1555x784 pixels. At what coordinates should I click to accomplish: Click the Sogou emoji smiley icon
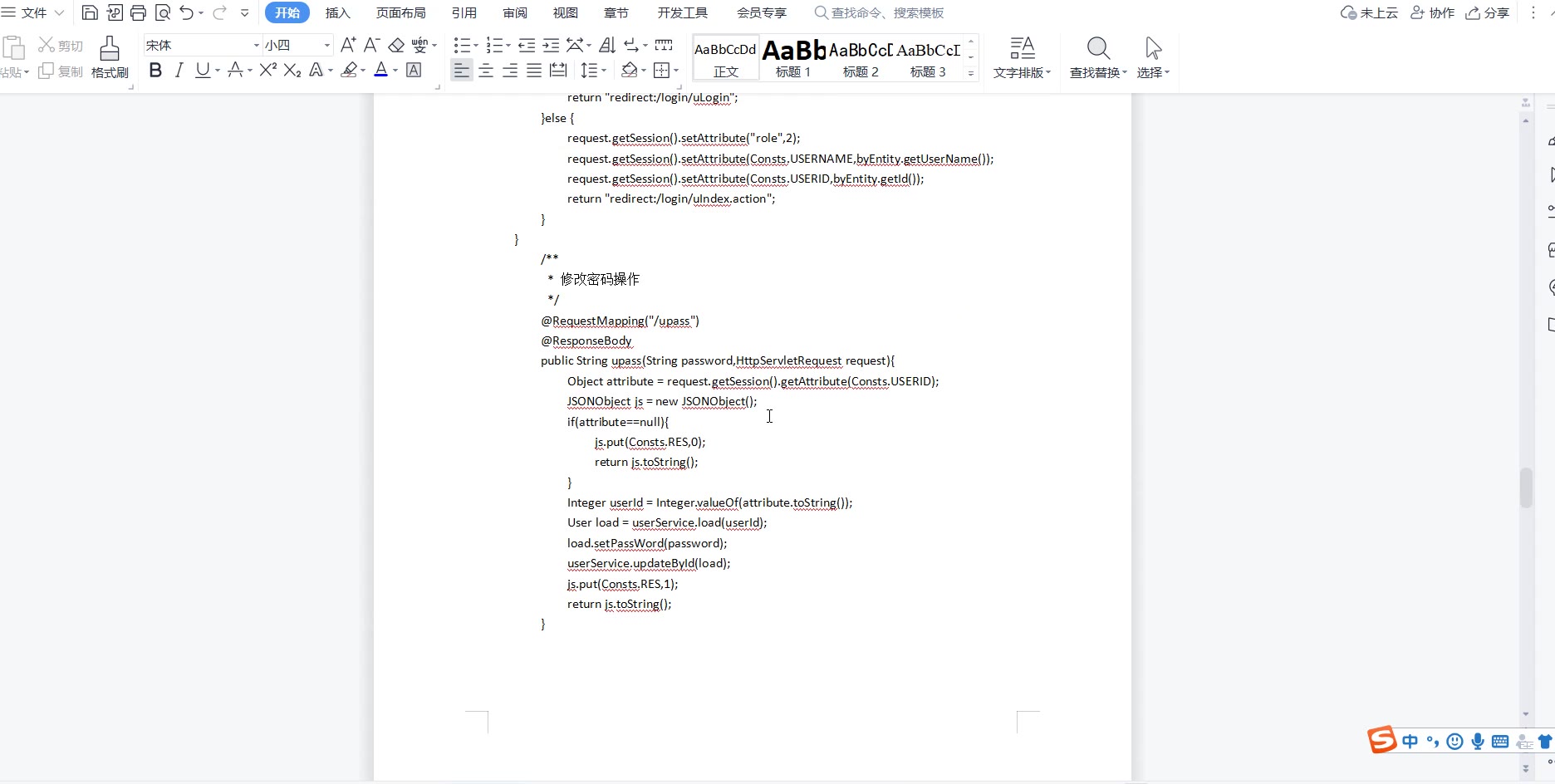tap(1454, 742)
